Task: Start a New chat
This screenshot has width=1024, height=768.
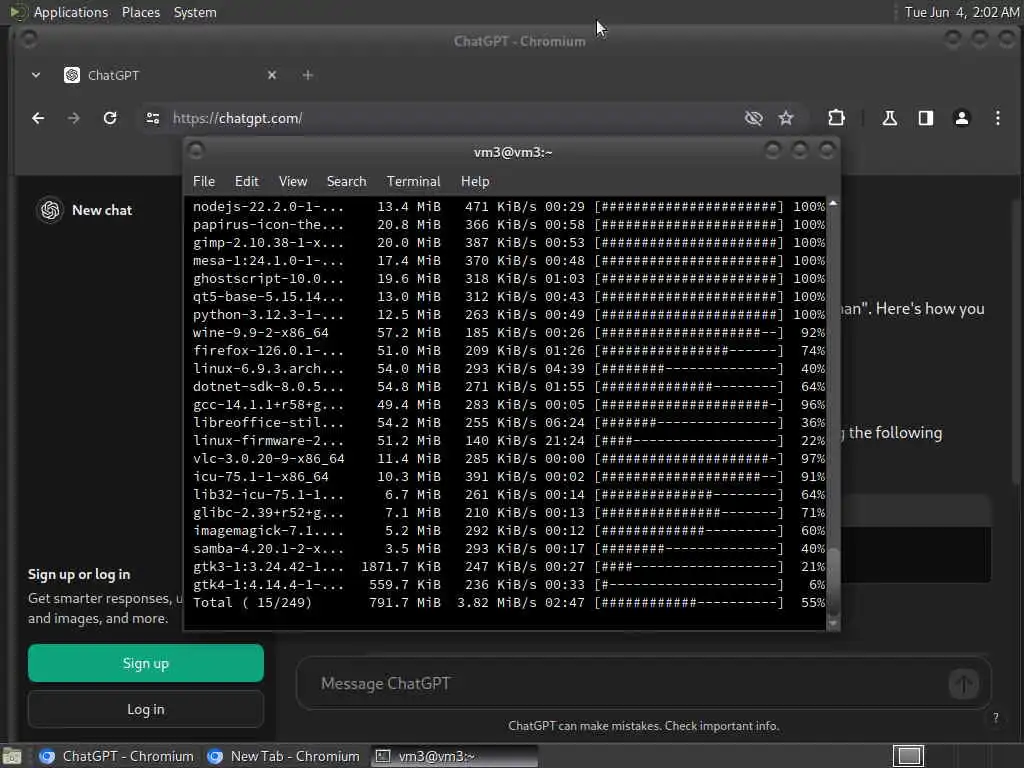Action: (102, 210)
